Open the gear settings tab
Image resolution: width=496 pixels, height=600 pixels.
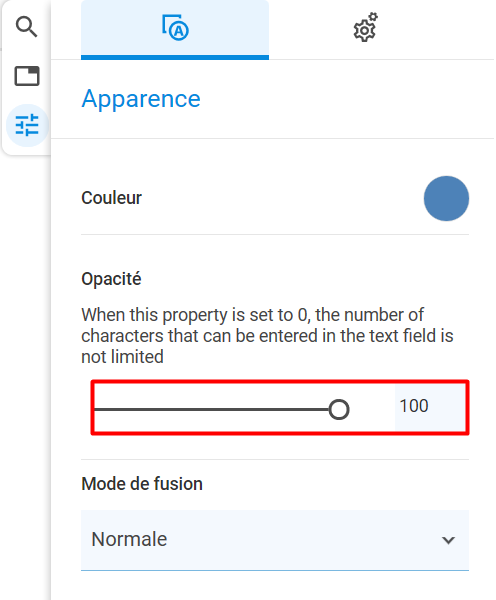click(365, 28)
